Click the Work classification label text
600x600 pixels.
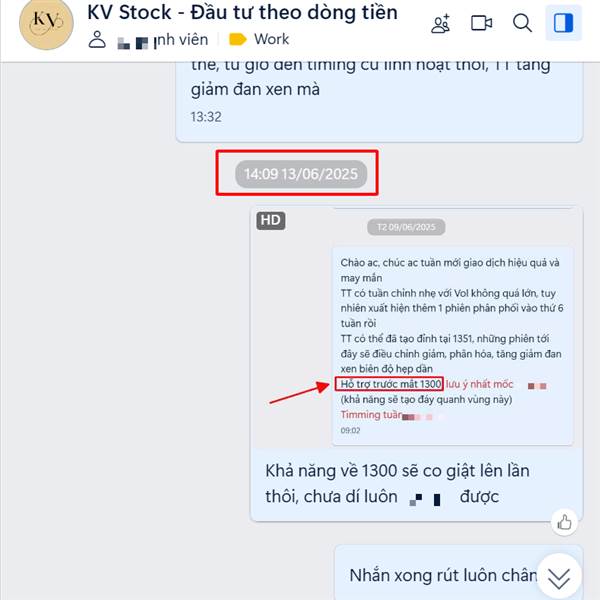tap(272, 39)
